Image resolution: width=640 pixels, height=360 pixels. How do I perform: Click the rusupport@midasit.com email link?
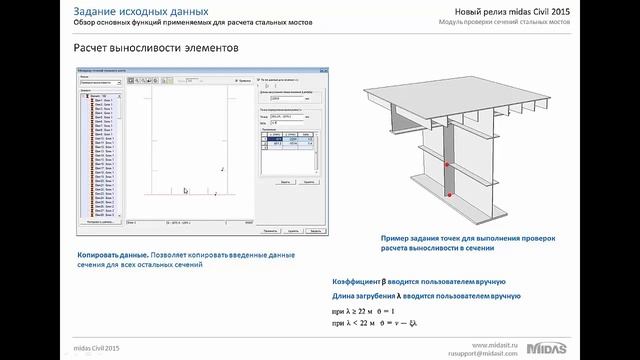483,353
